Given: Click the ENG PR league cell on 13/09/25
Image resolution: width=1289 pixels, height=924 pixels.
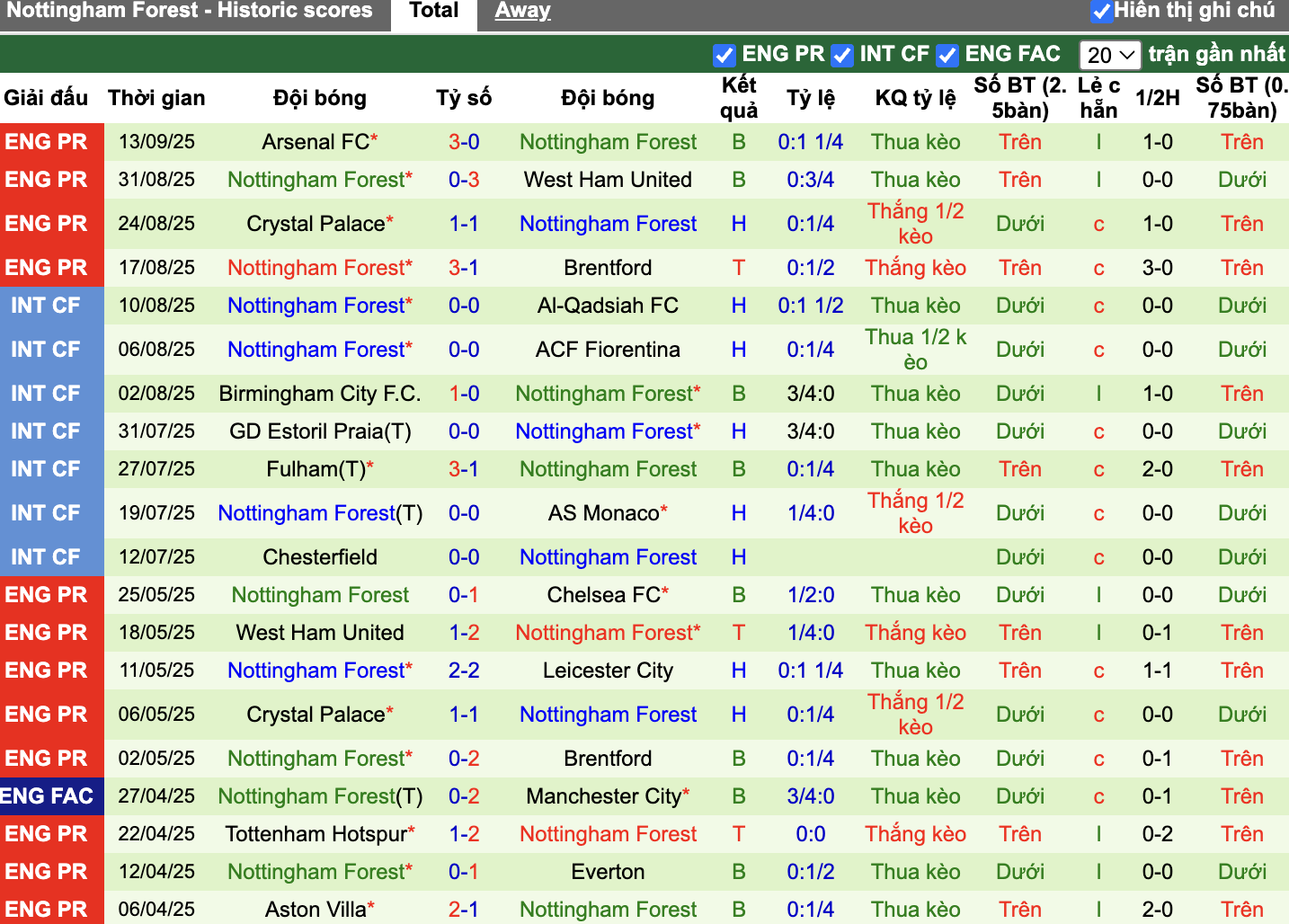Looking at the screenshot, I should (51, 142).
